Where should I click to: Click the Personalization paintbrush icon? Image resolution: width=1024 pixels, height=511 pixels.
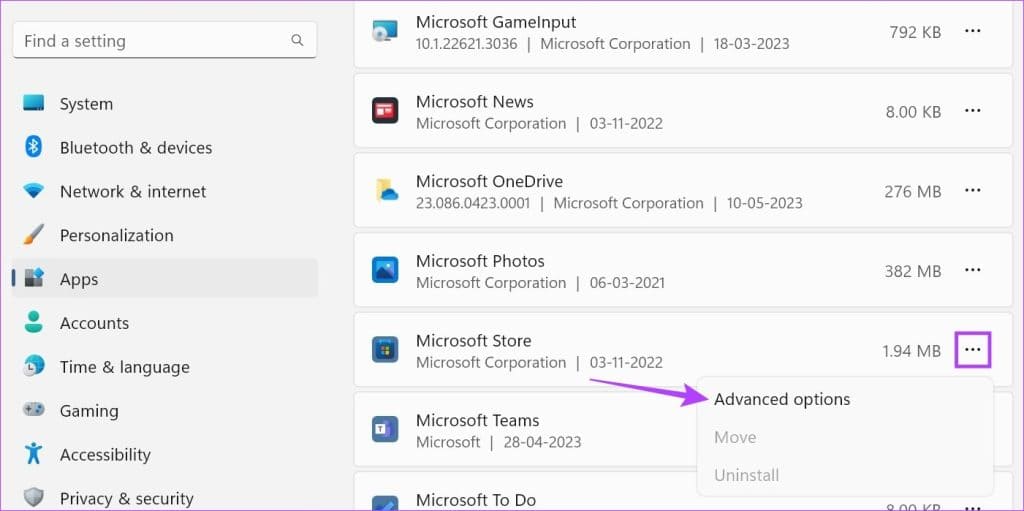coord(33,235)
